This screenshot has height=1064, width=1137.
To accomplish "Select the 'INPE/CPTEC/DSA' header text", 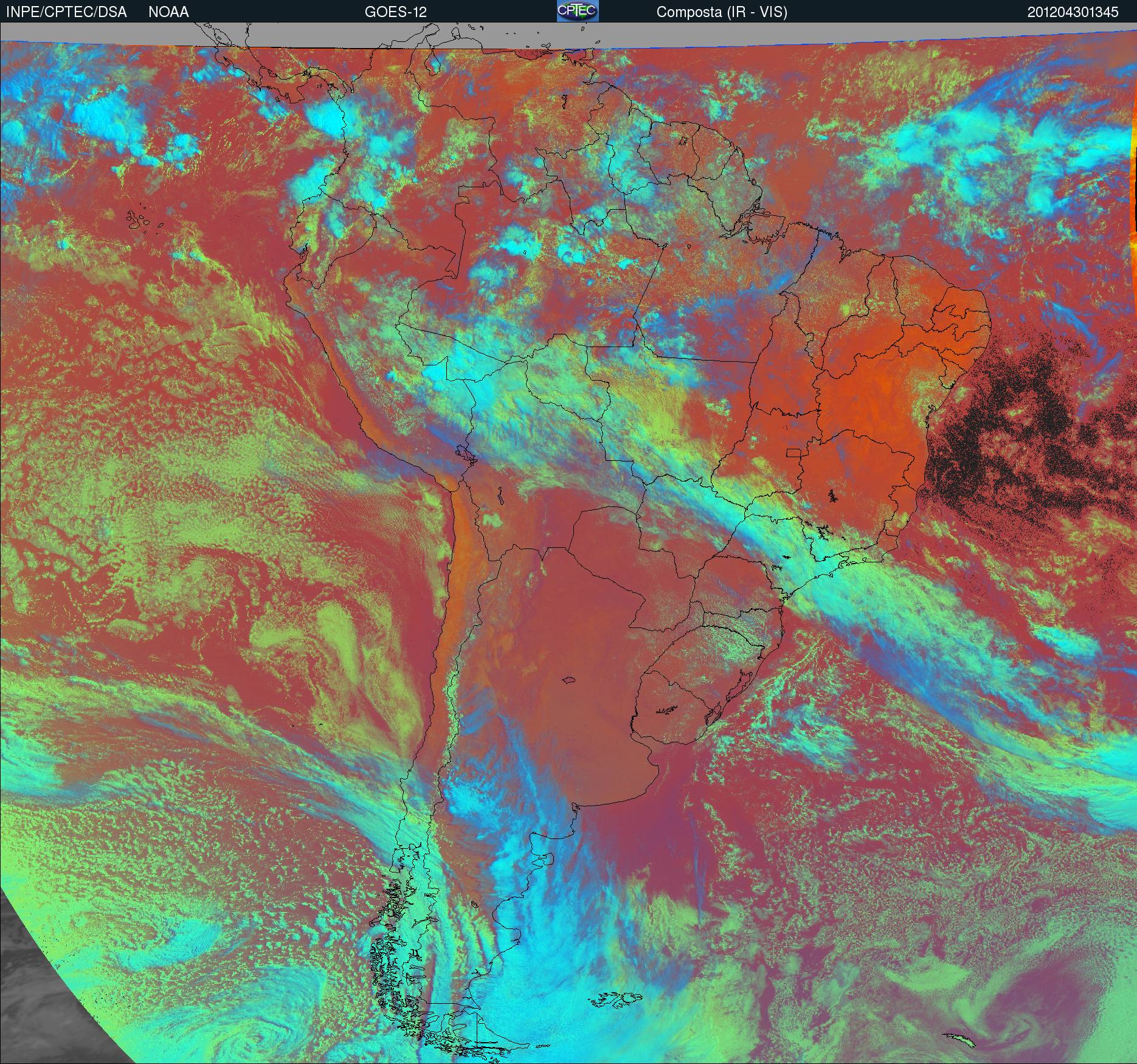I will click(x=66, y=12).
